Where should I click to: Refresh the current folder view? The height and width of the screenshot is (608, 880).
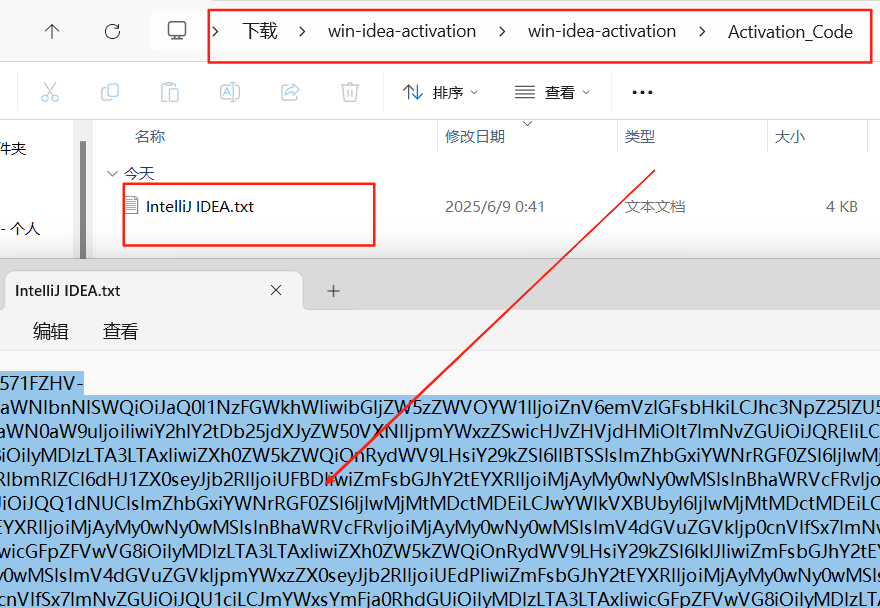point(112,31)
